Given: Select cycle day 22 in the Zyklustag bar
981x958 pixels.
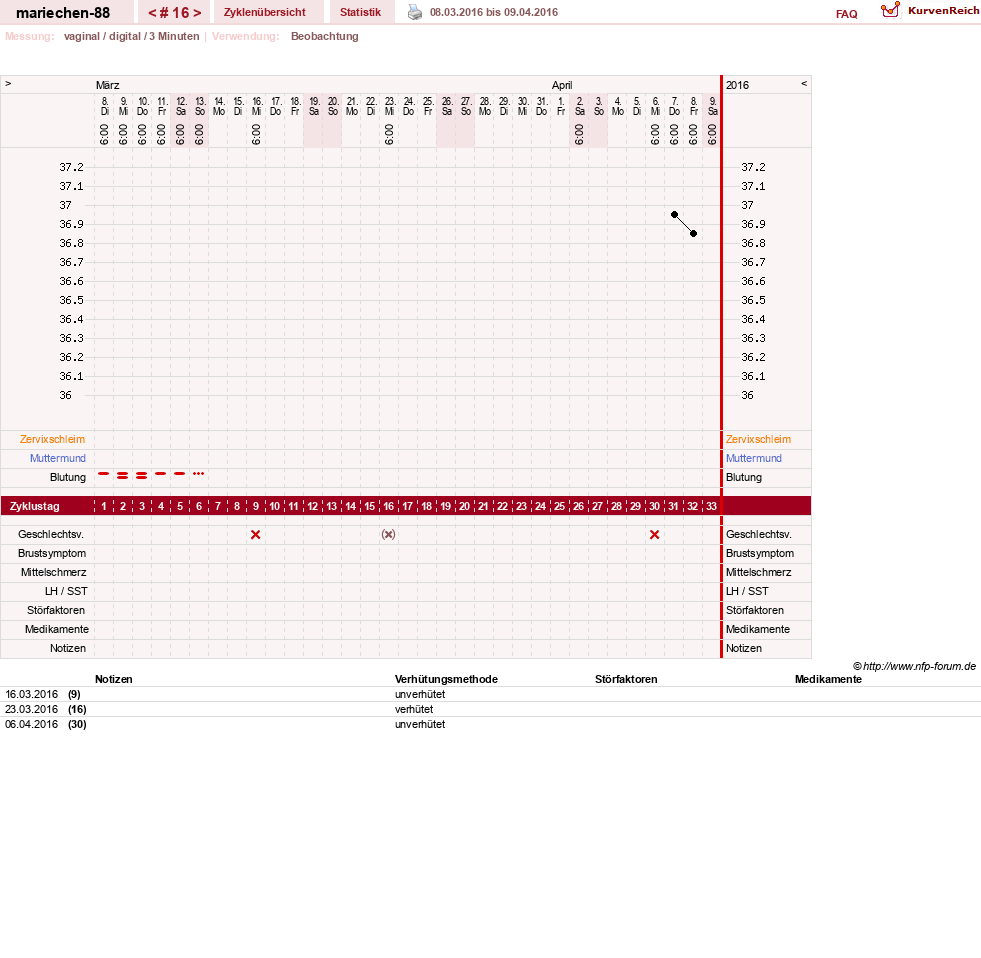Looking at the screenshot, I should (x=502, y=506).
